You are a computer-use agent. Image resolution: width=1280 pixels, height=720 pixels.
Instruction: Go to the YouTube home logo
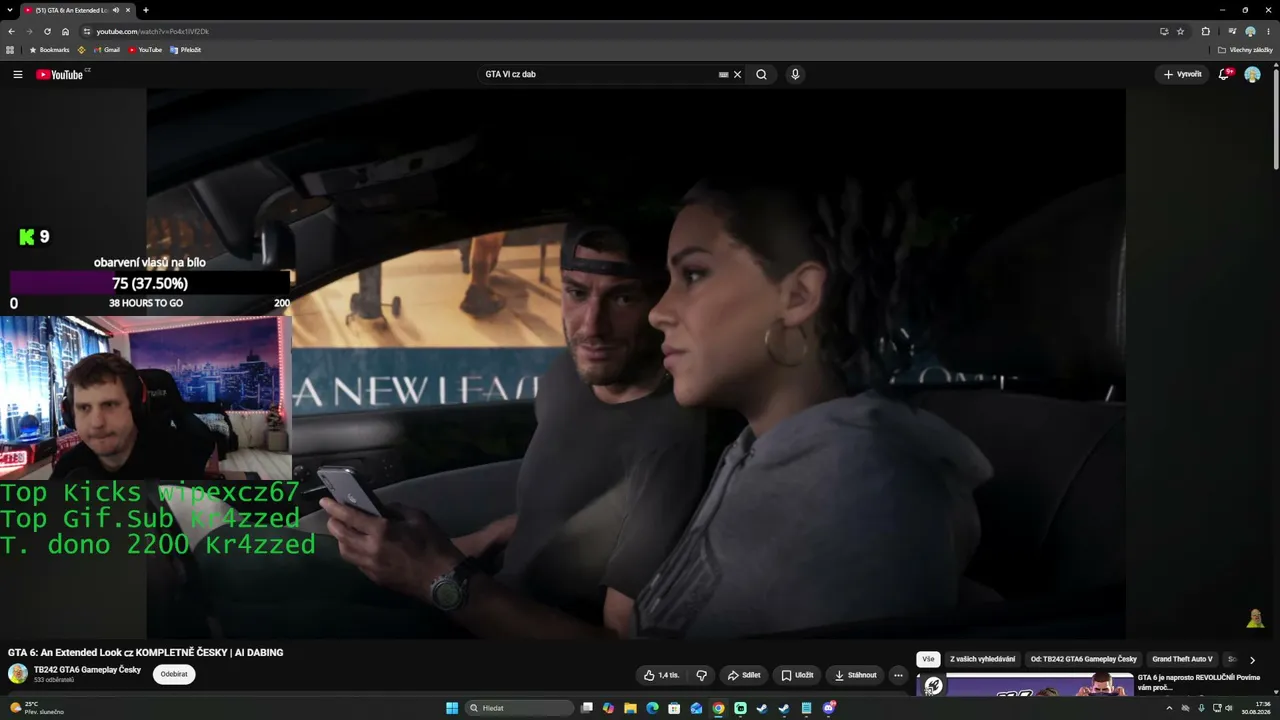pyautogui.click(x=60, y=74)
